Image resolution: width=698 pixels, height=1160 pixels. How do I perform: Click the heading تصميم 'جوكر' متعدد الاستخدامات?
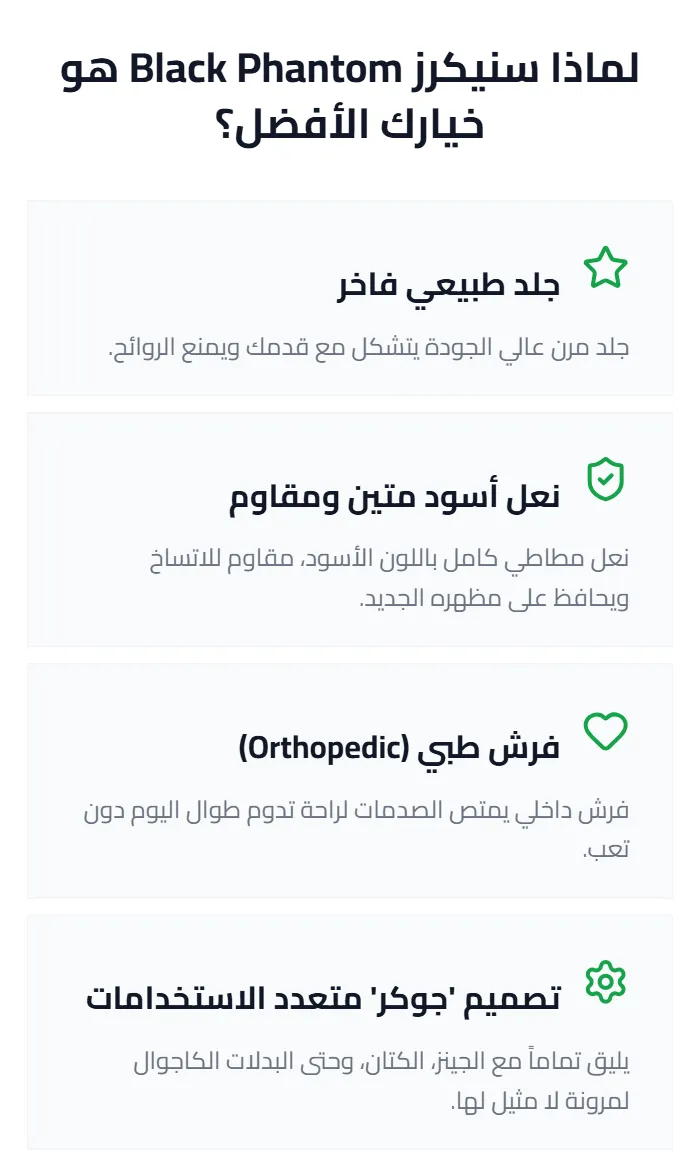click(x=323, y=998)
